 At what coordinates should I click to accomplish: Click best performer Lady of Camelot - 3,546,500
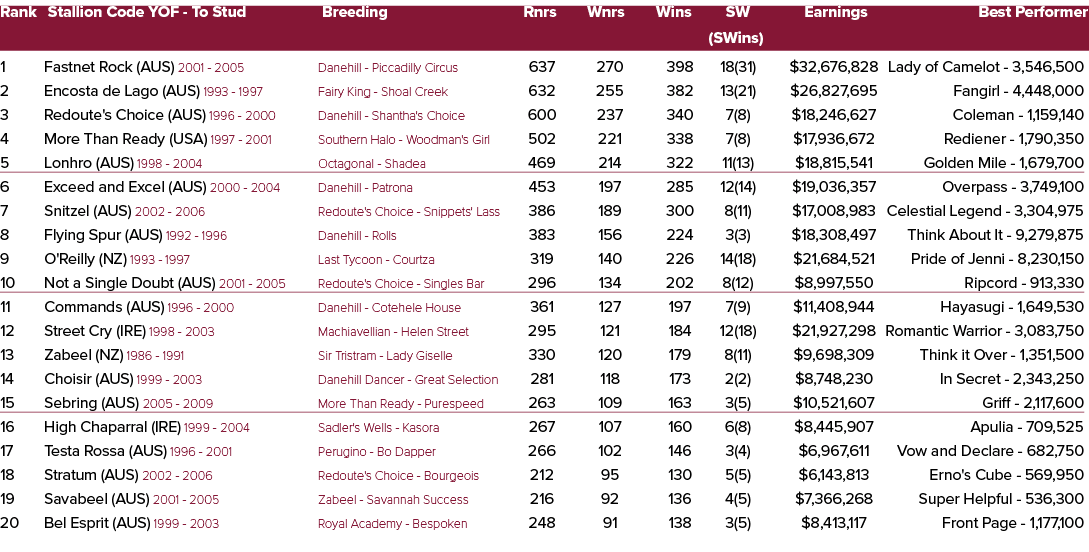986,67
